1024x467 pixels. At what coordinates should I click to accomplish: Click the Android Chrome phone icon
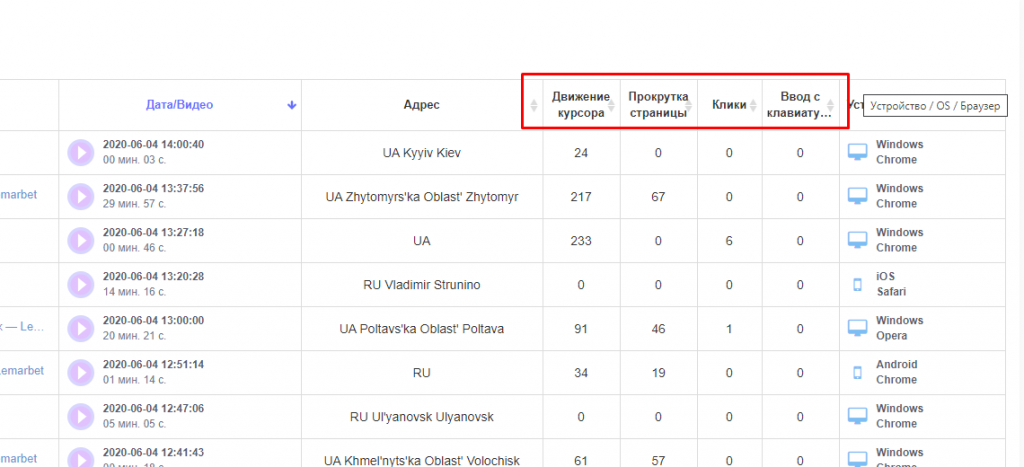click(x=858, y=373)
